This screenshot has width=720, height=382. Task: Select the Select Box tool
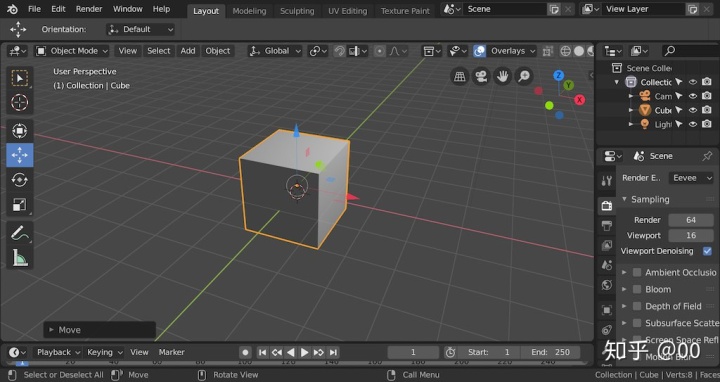click(19, 78)
